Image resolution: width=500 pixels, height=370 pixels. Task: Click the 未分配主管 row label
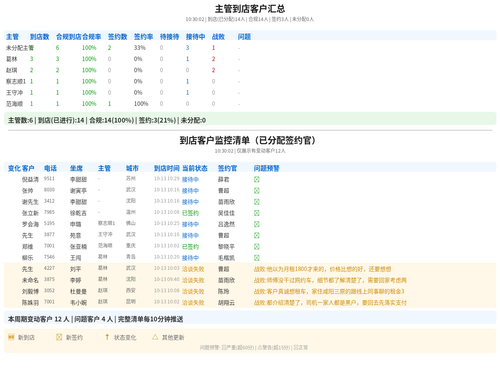pos(20,48)
